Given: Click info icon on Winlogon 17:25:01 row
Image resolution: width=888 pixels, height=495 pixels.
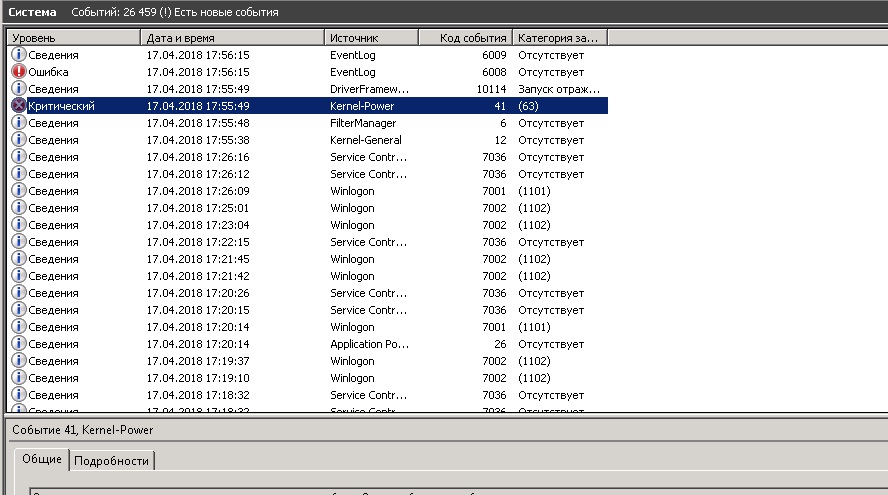Looking at the screenshot, I should 19,207.
